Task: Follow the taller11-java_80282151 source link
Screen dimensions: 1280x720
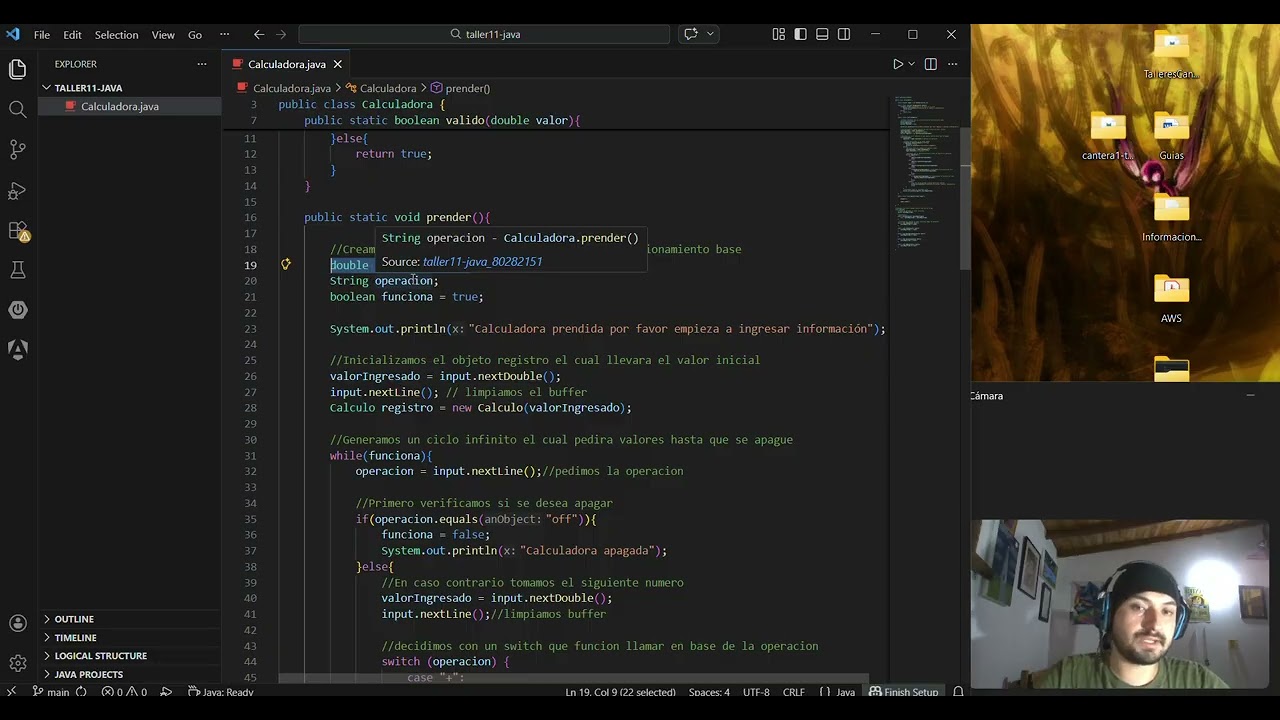Action: point(482,262)
